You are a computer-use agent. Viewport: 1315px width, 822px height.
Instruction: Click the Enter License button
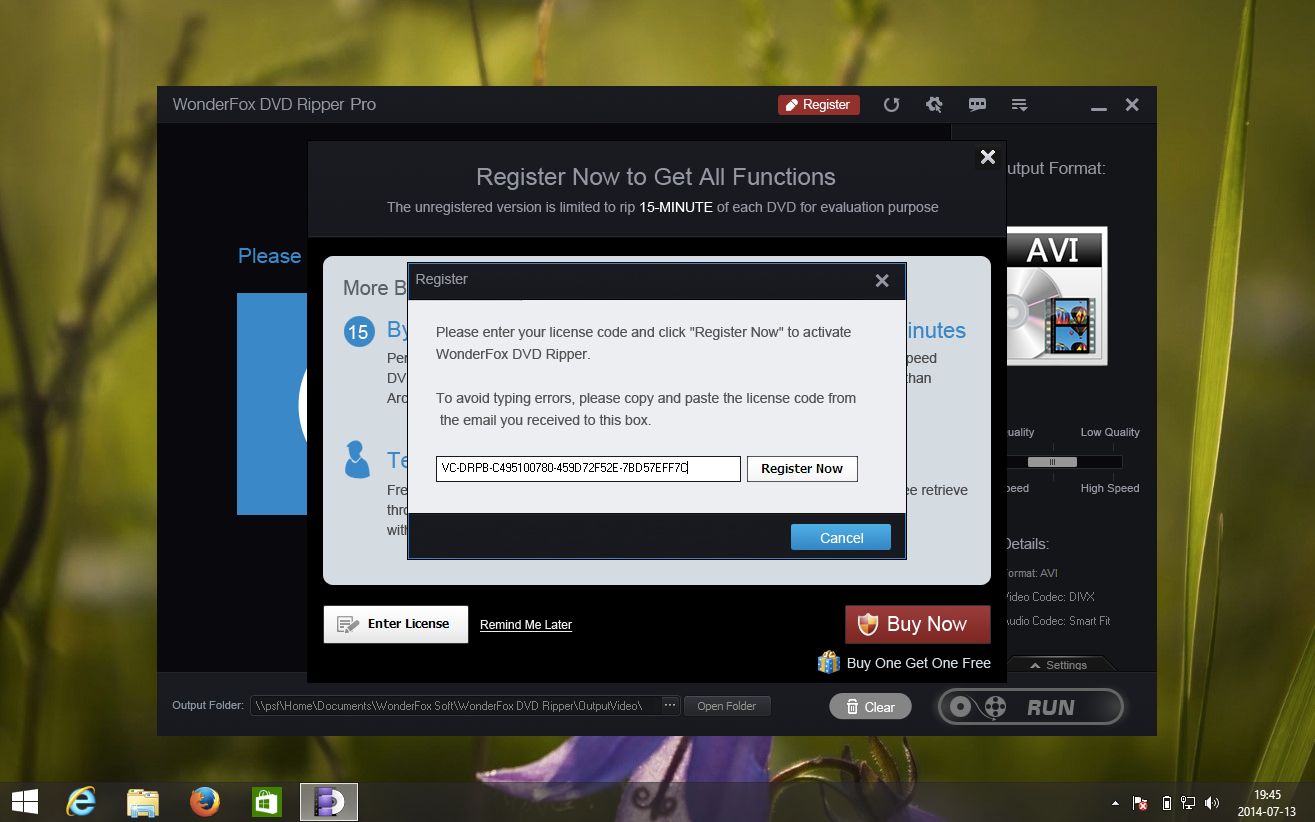(x=396, y=624)
